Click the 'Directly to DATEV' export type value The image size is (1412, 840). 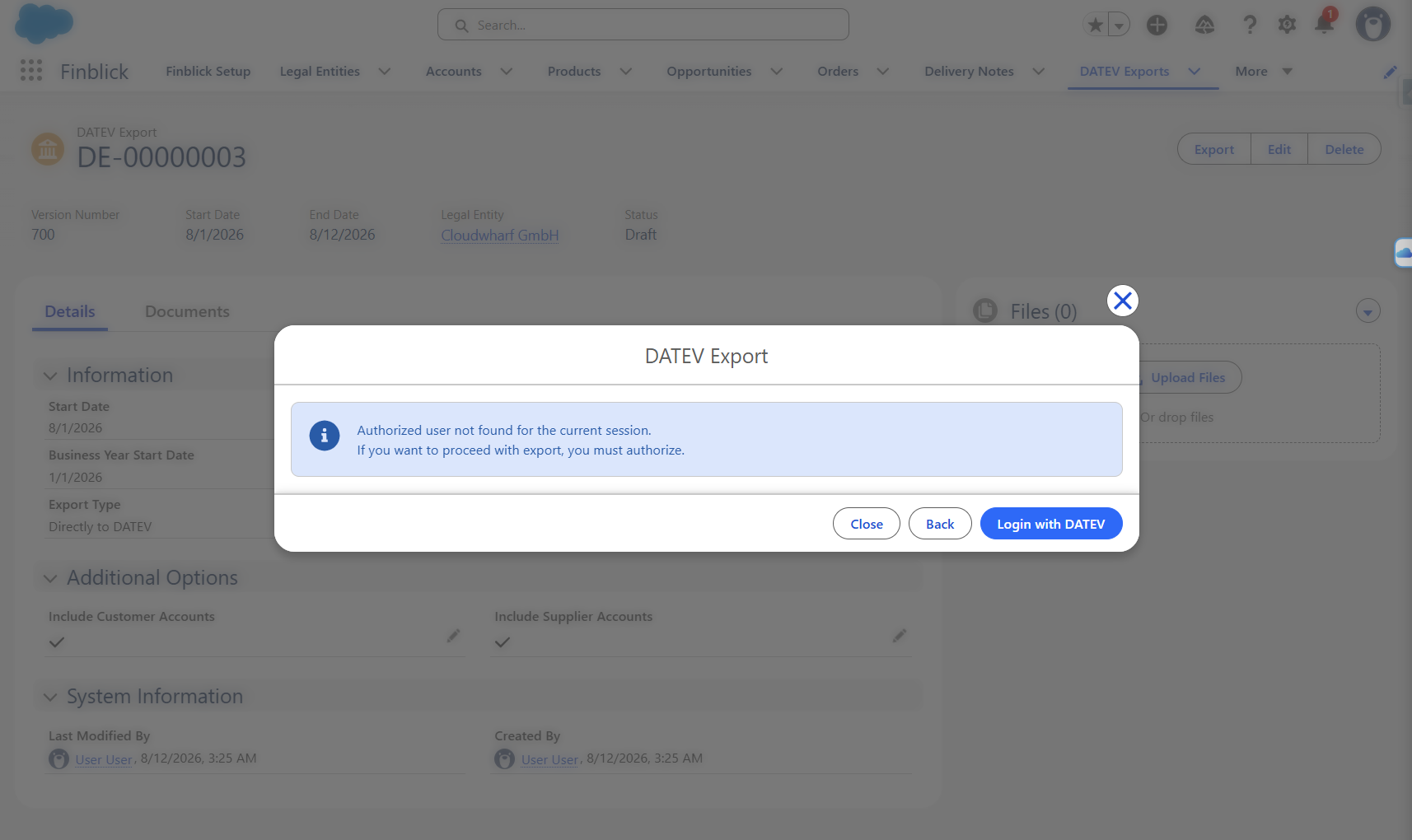pos(101,527)
